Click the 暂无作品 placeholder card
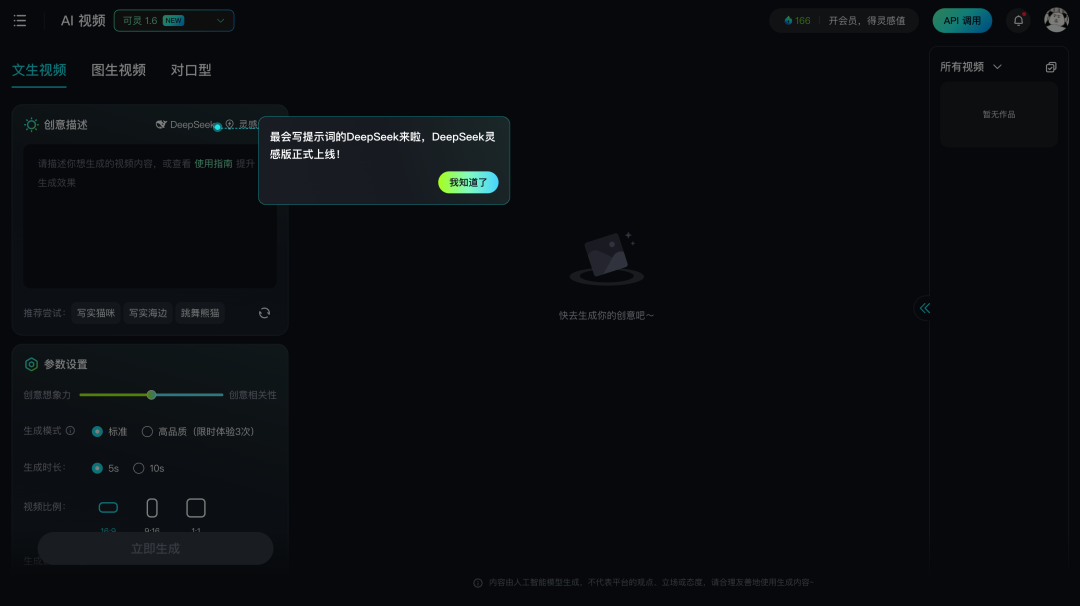 [x=999, y=114]
